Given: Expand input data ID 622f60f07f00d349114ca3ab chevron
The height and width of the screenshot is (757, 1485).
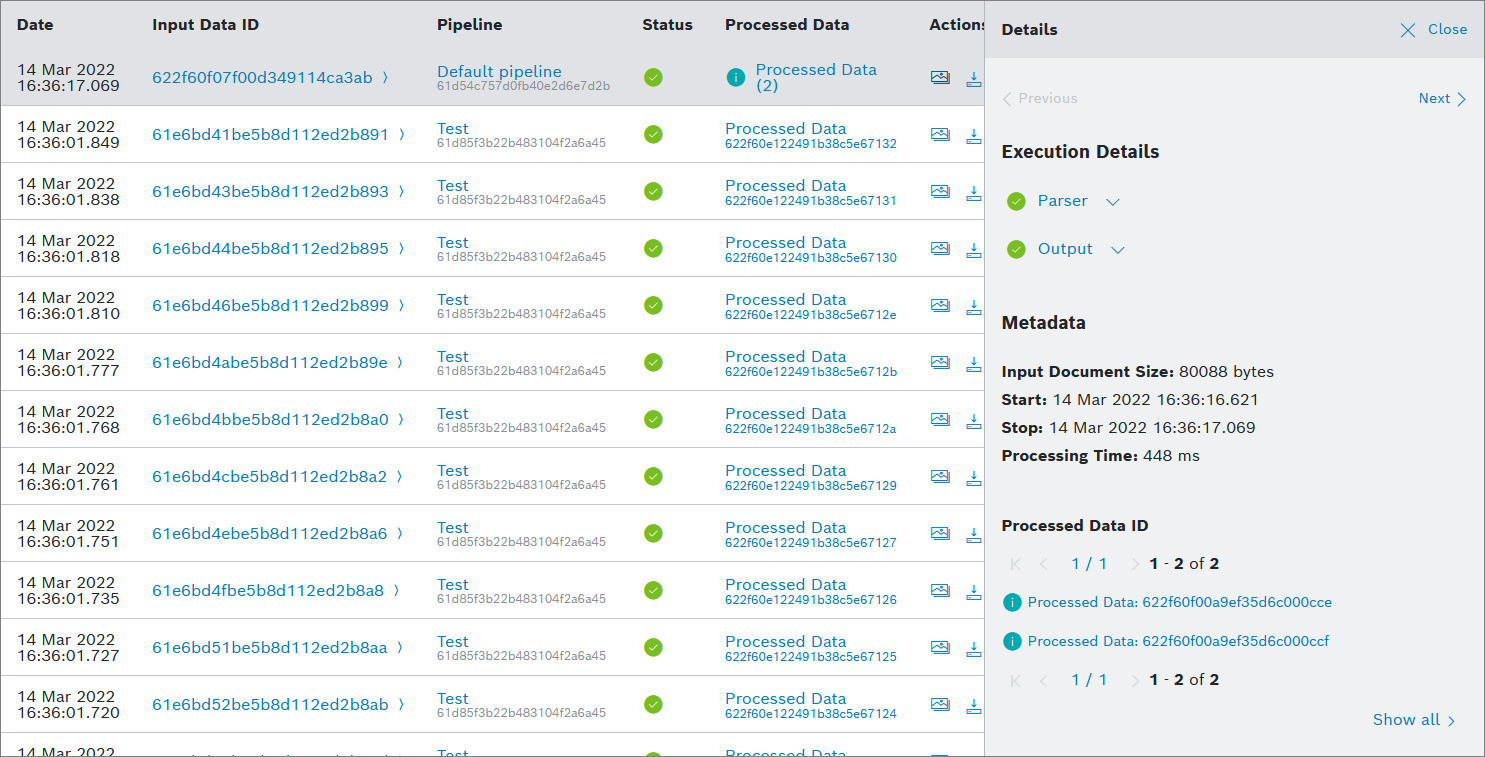Looking at the screenshot, I should click(386, 78).
